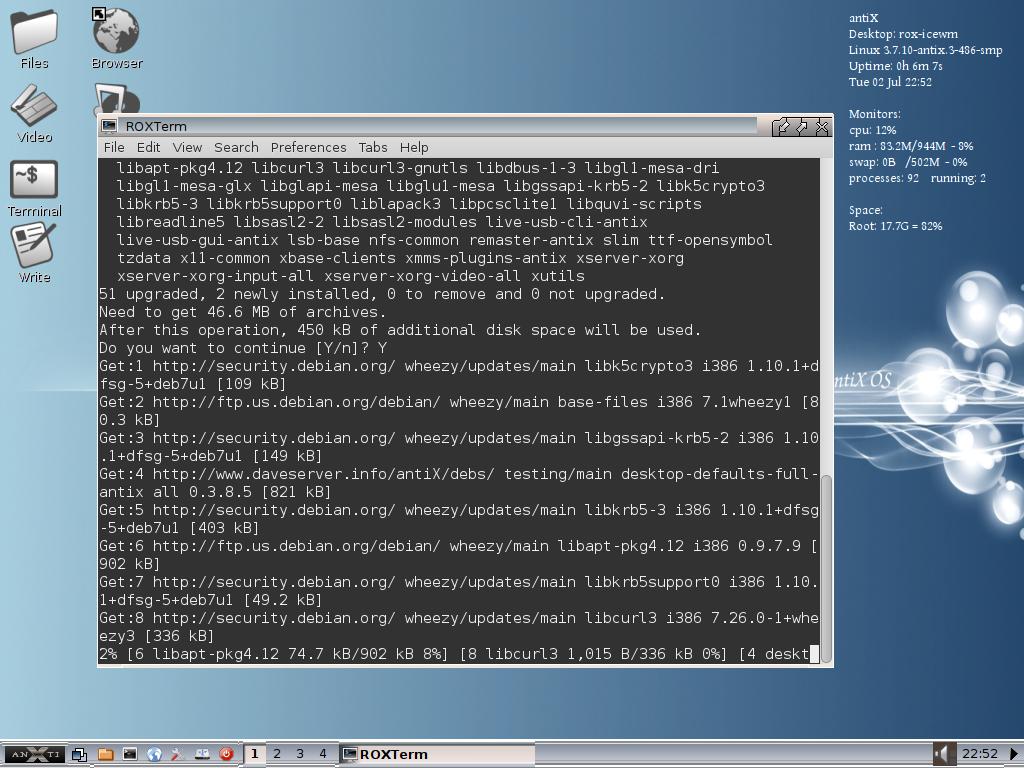
Task: Click the 'Do you want to continue [Y/n]? Y' line
Action: pyautogui.click(x=243, y=348)
